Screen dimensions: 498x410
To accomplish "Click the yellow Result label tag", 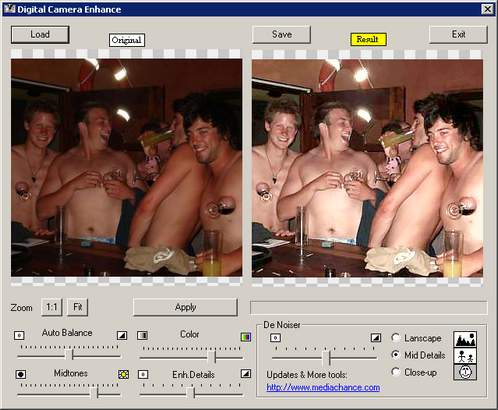I will point(368,39).
